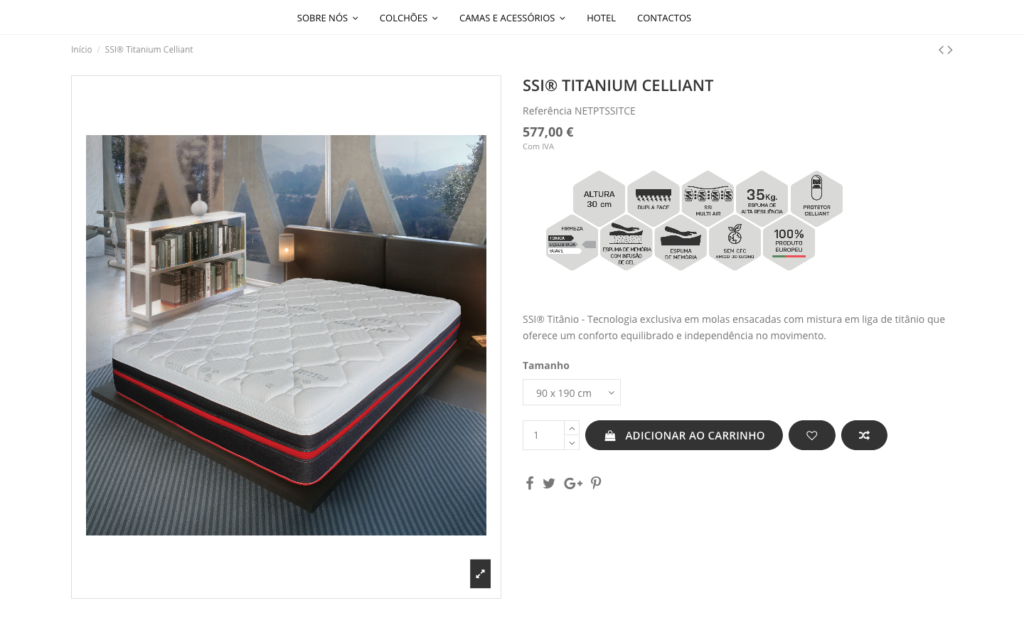Go to next product arrow
The height and width of the screenshot is (640, 1024).
click(950, 50)
